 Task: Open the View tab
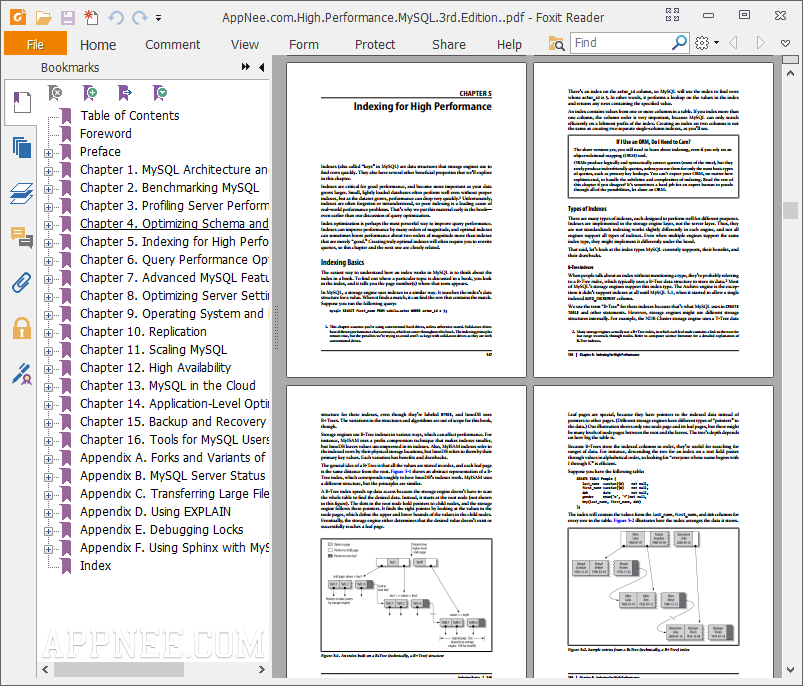pos(245,45)
